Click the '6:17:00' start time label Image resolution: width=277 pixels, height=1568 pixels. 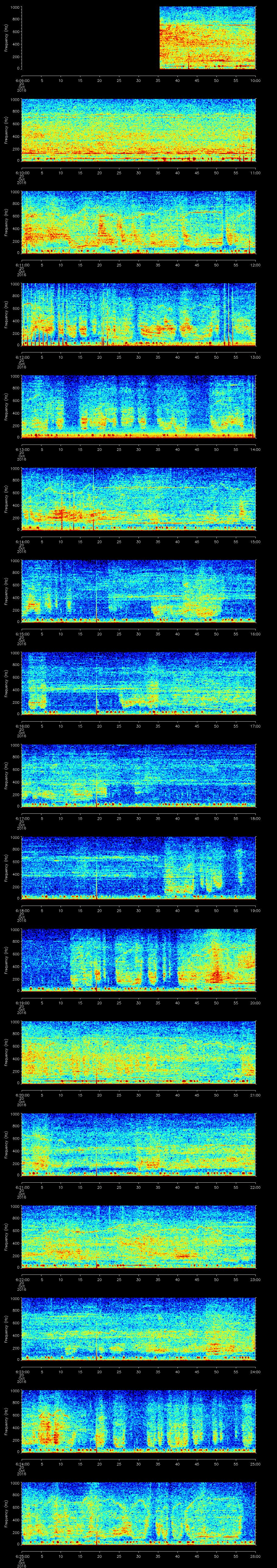pos(22,818)
